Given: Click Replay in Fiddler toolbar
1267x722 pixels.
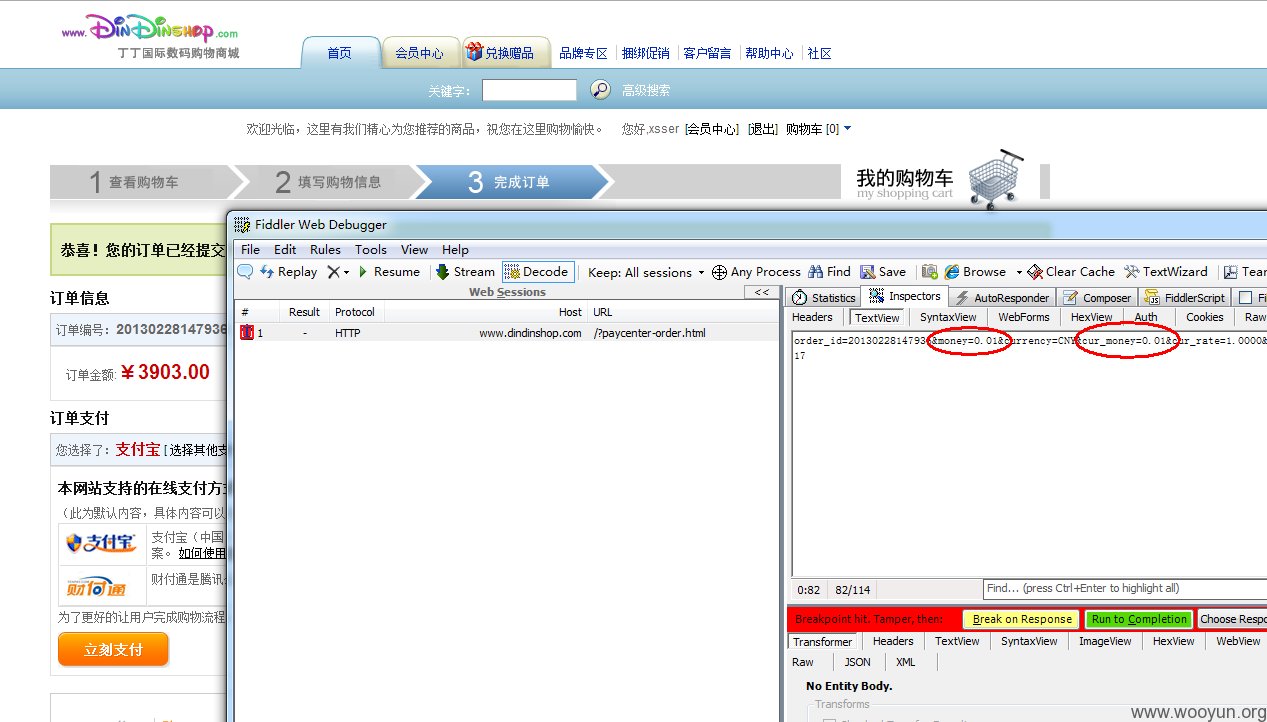Looking at the screenshot, I should point(288,272).
